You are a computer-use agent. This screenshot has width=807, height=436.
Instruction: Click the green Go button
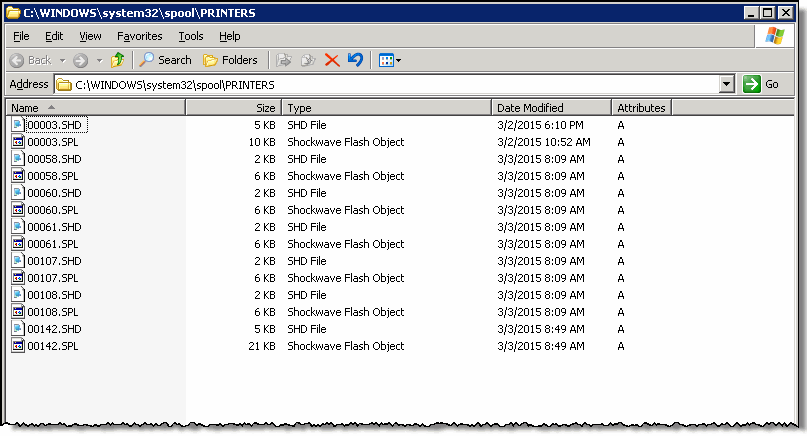coord(761,85)
